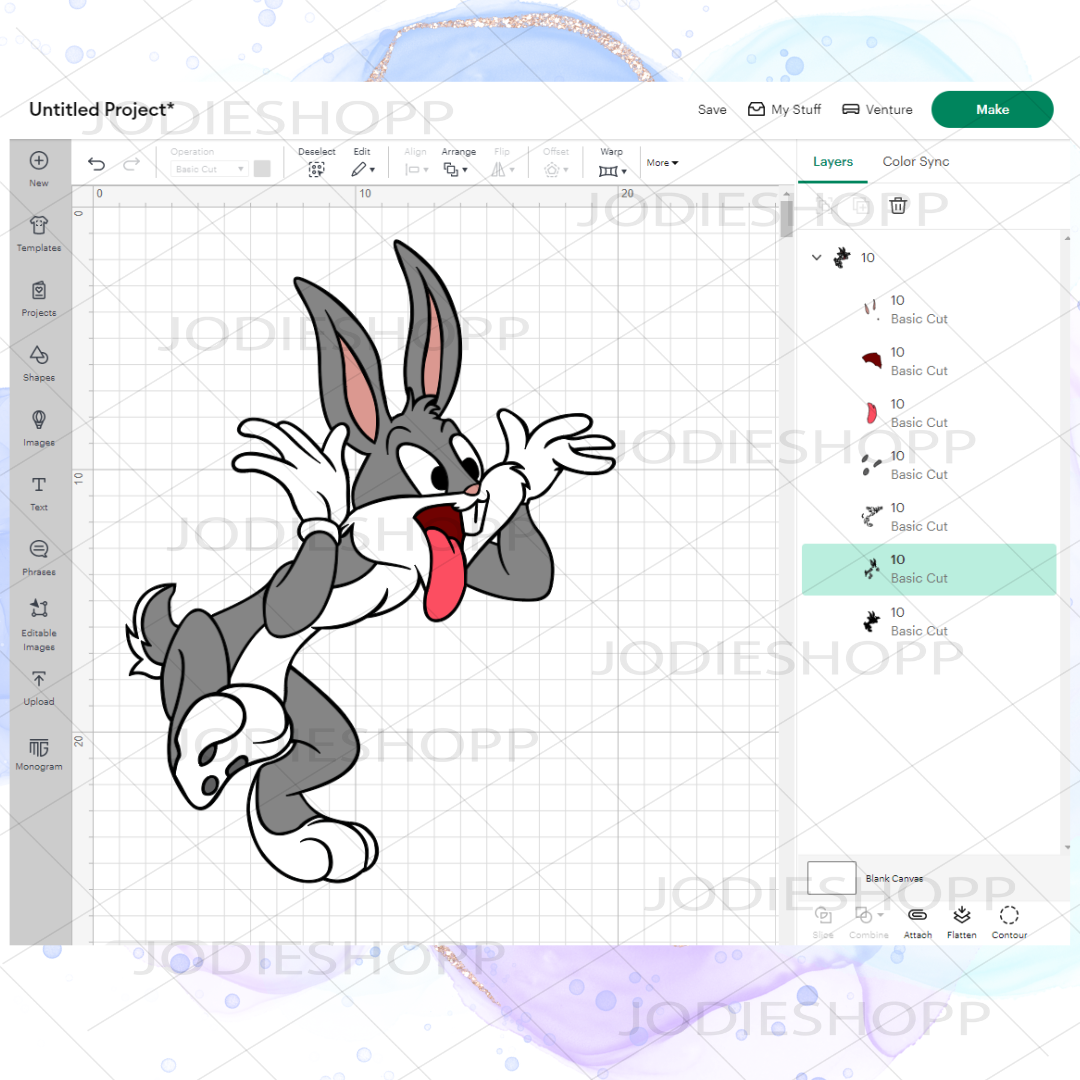Select the ear-pink layer thumbnail

coord(871,309)
